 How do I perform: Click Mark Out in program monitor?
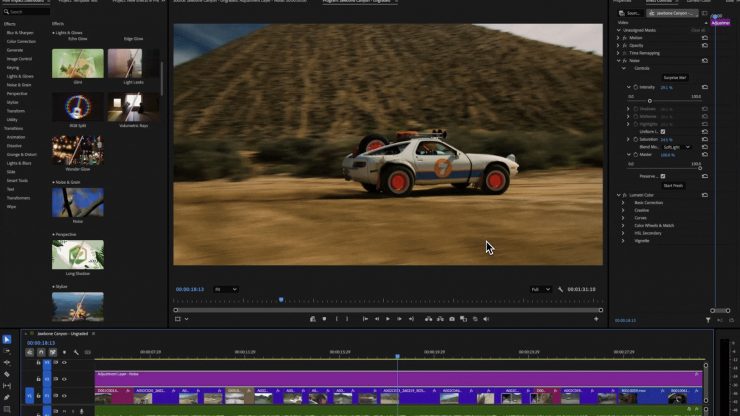pos(347,319)
